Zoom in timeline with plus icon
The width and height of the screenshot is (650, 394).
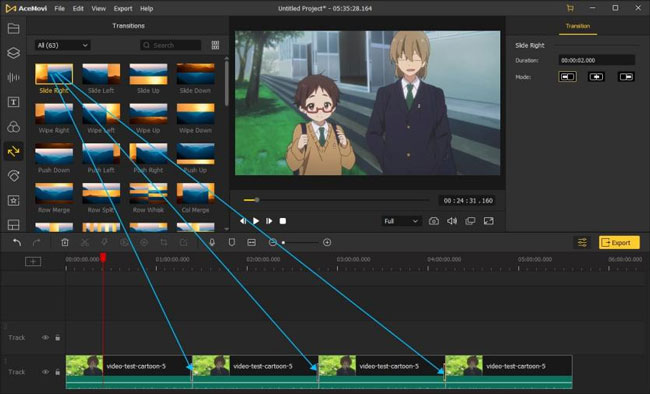point(327,243)
